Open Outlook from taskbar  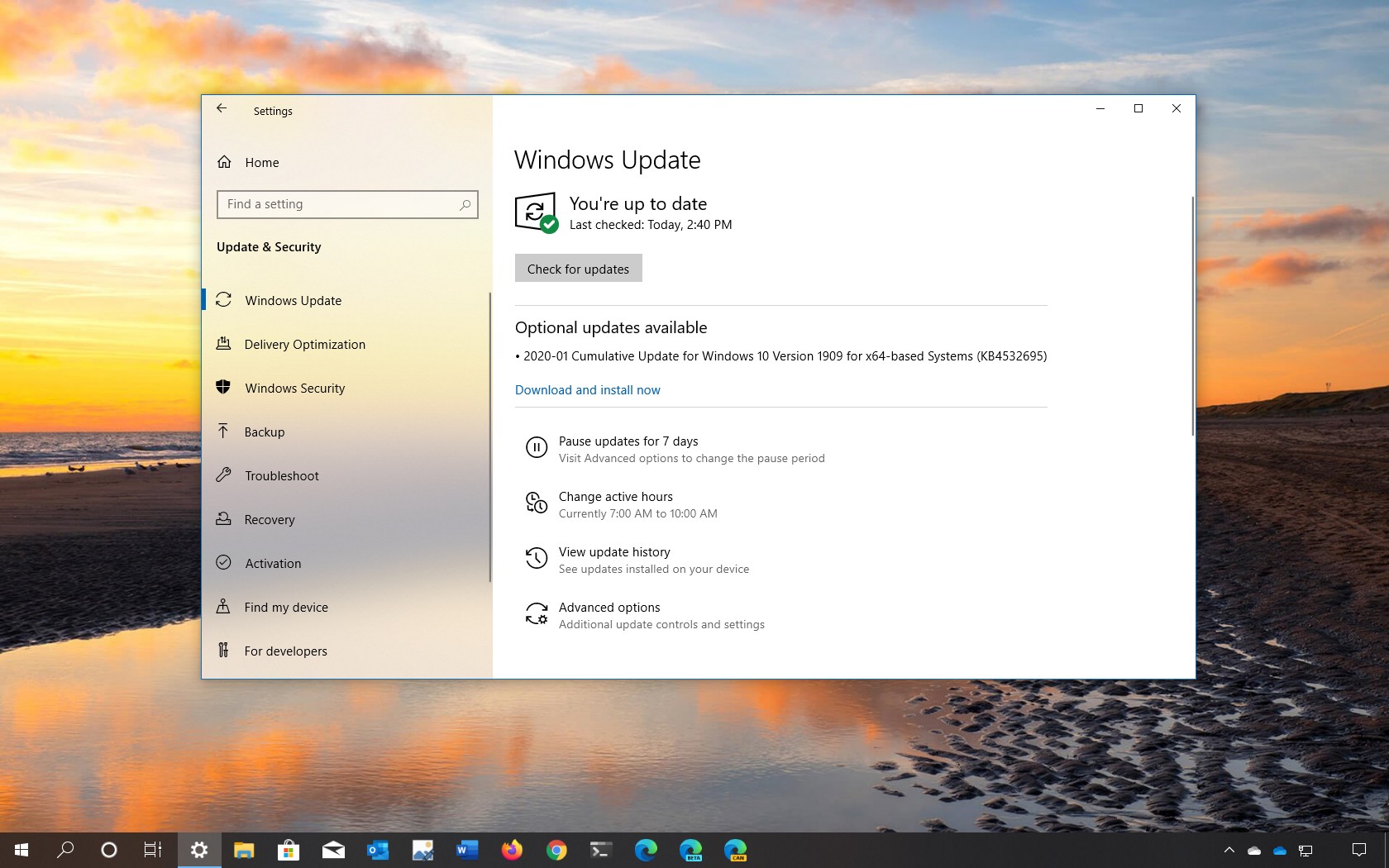(x=378, y=850)
